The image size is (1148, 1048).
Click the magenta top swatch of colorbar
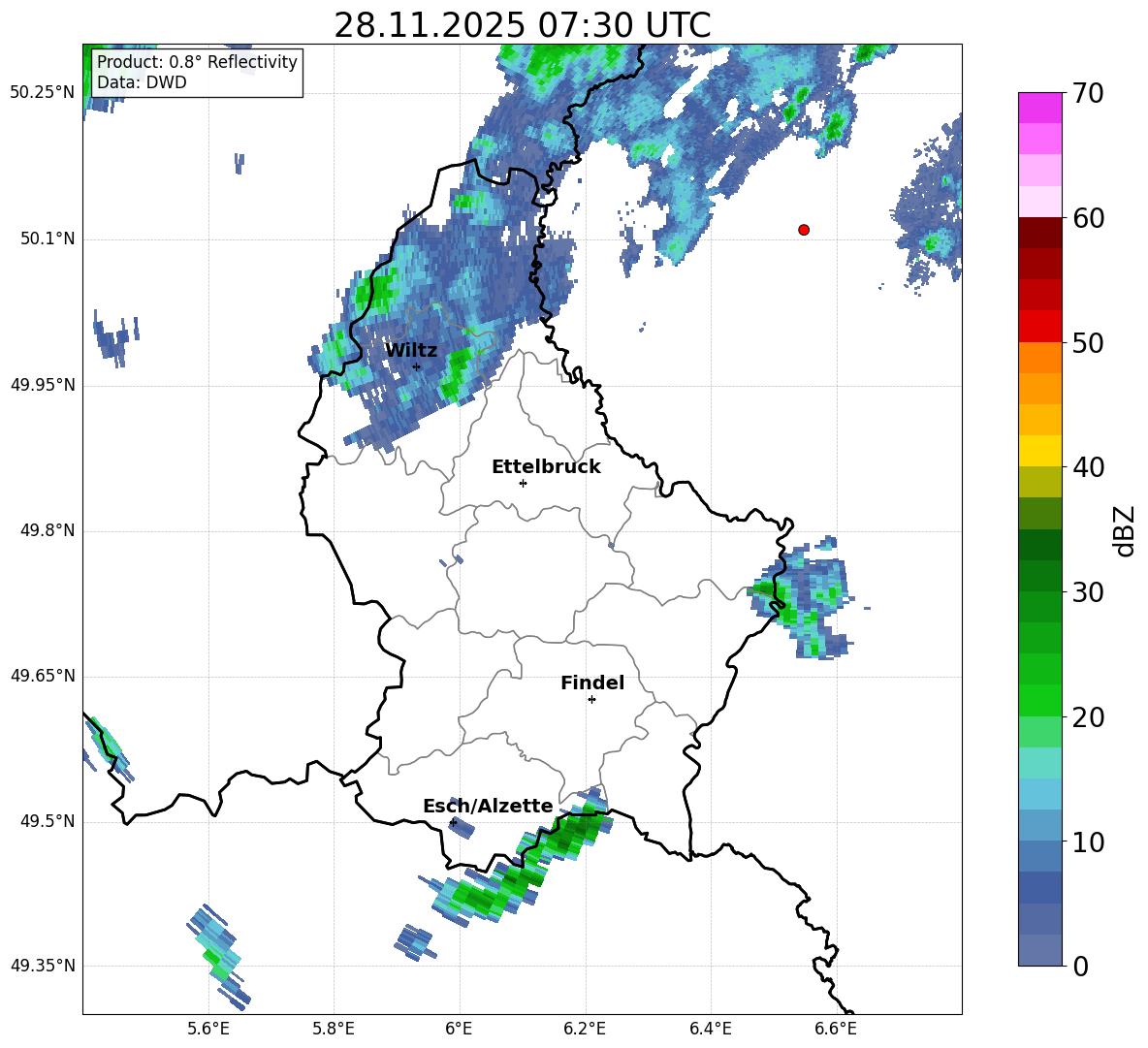click(1039, 109)
